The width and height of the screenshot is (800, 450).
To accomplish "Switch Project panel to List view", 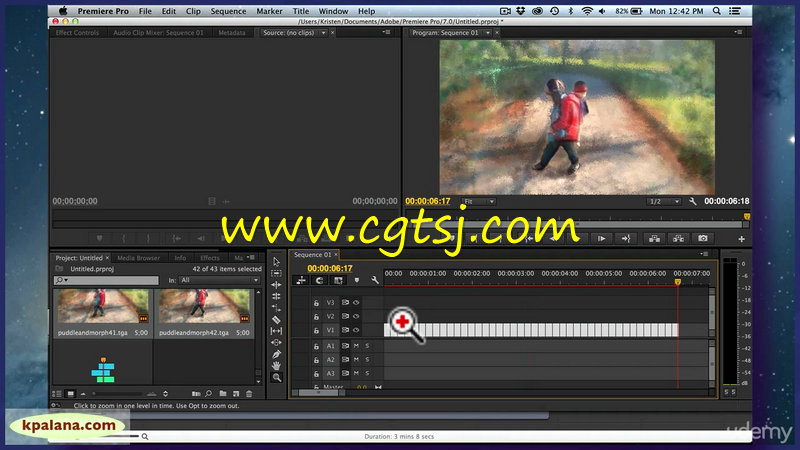I will coord(57,394).
